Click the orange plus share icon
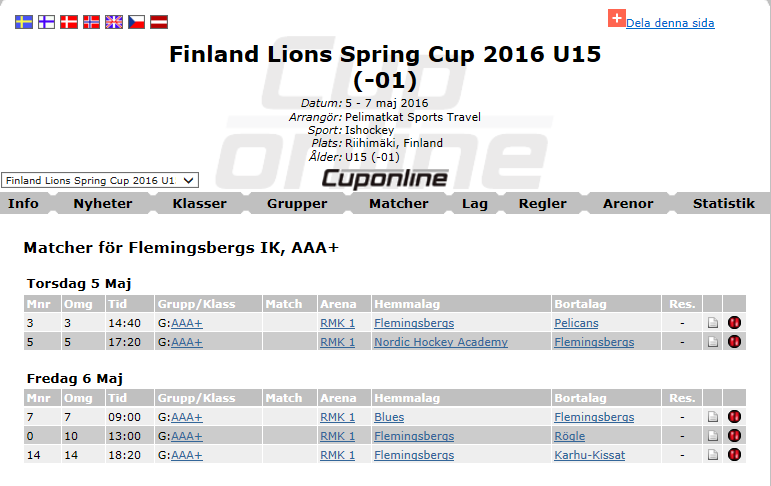Viewport: 771px width, 486px height. pos(616,18)
